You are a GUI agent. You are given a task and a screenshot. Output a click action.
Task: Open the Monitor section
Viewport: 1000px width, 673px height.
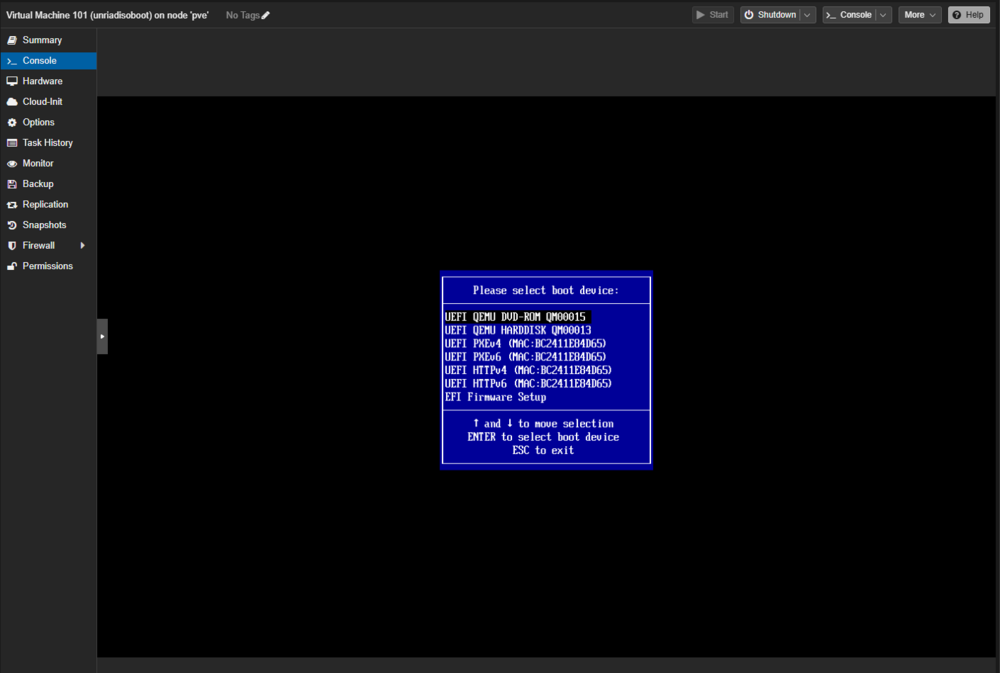48,163
